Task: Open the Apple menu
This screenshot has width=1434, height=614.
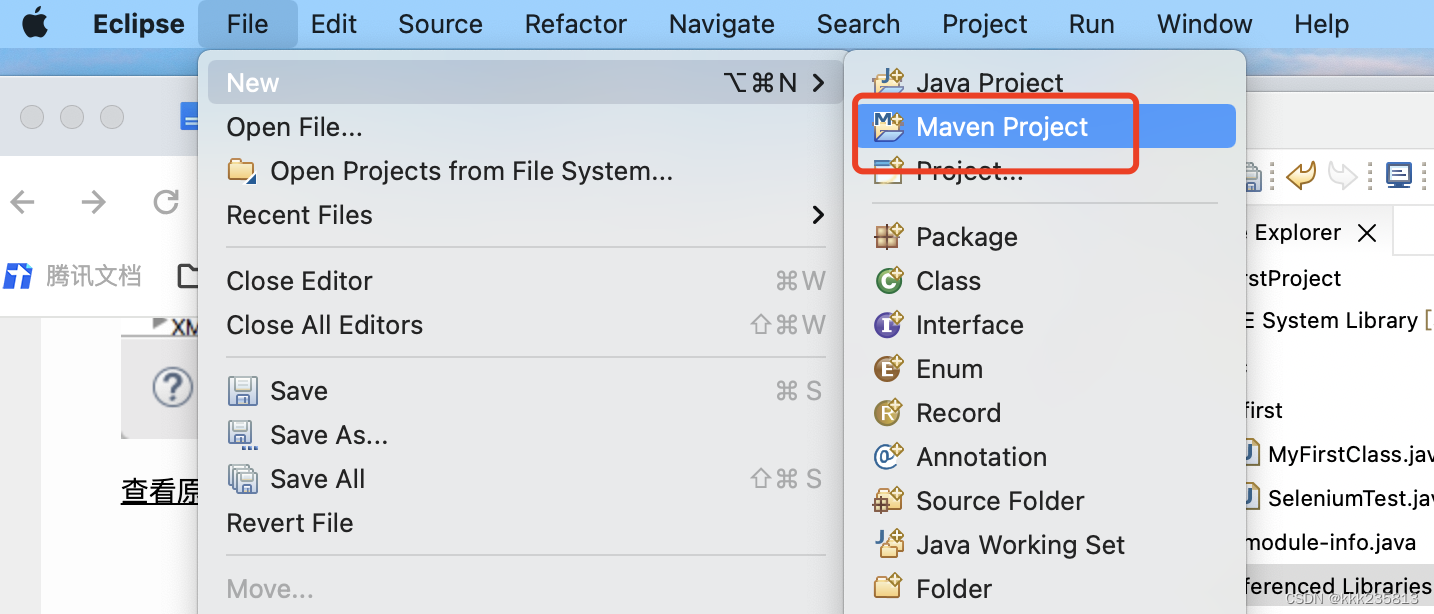Action: [36, 20]
